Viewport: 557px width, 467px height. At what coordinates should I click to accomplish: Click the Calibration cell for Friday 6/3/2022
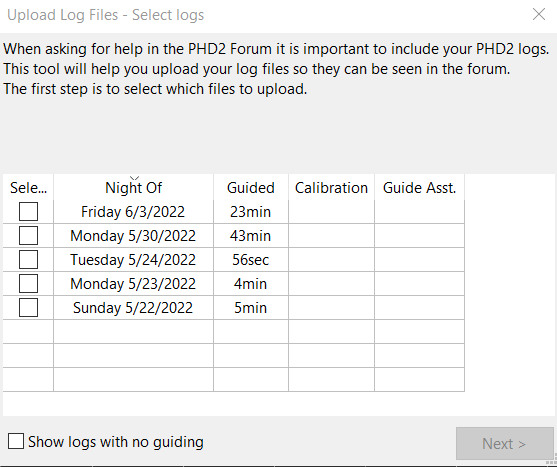331,212
